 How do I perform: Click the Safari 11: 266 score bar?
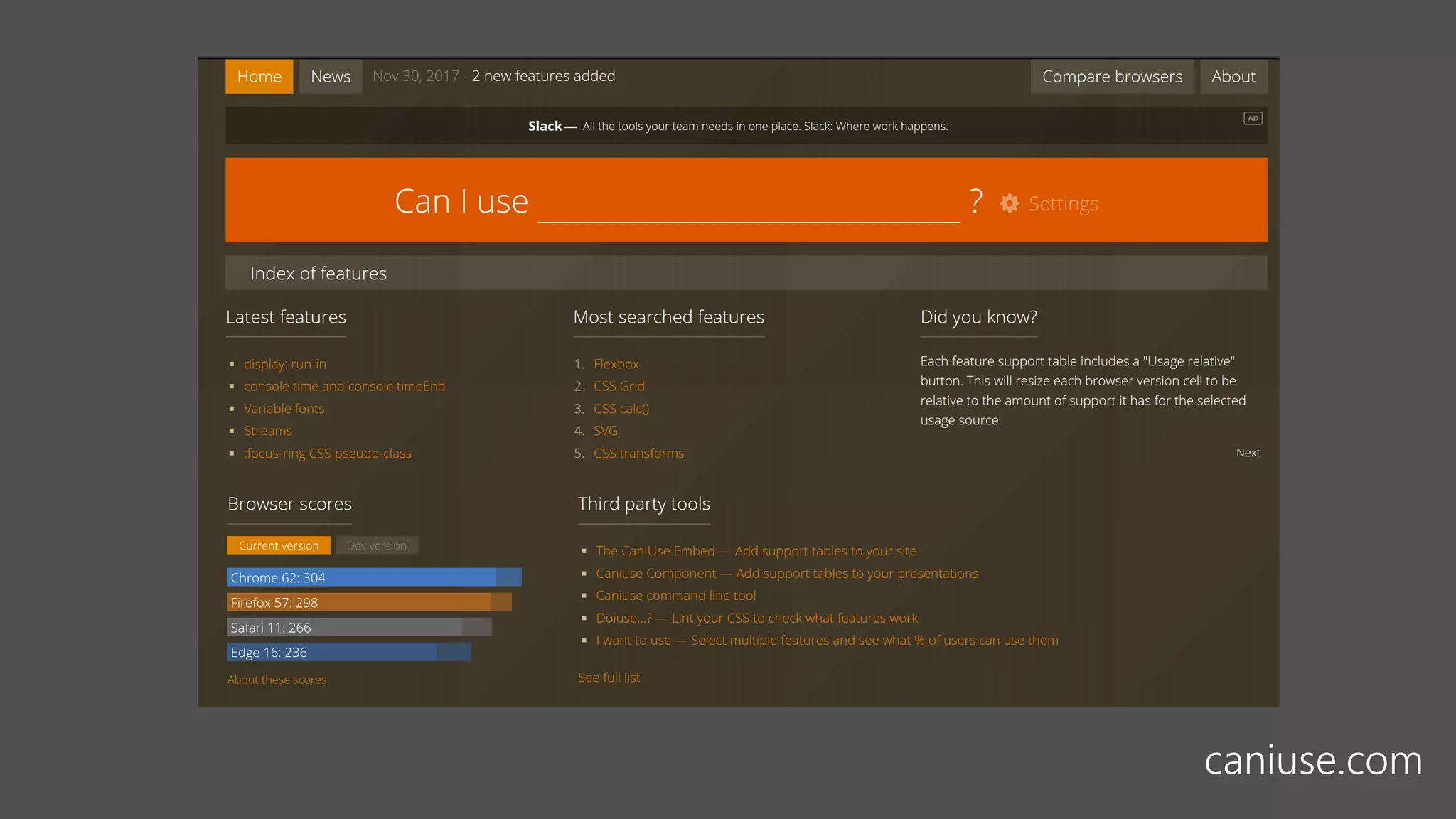coord(360,627)
